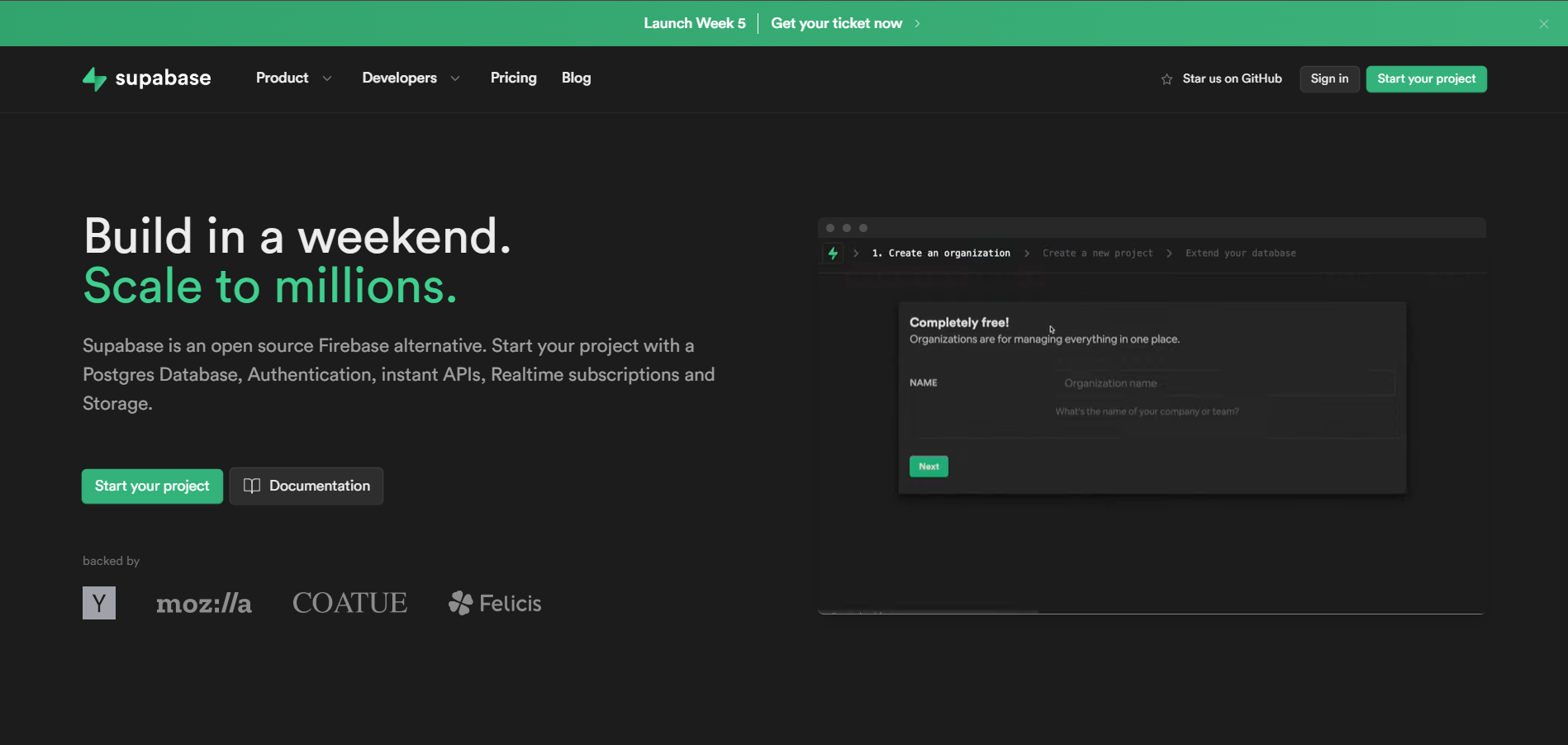
Task: Click the book icon beside Documentation
Action: (252, 486)
